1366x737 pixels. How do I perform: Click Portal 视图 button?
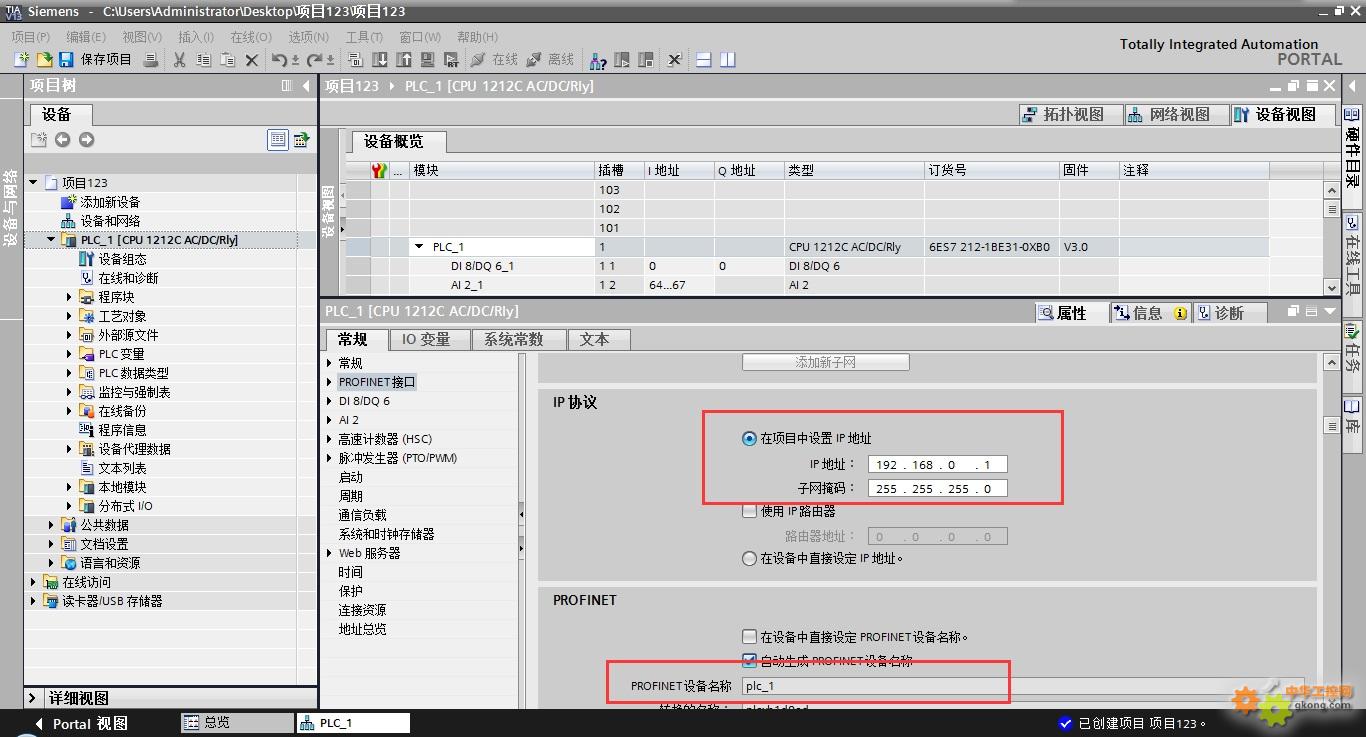click(80, 723)
